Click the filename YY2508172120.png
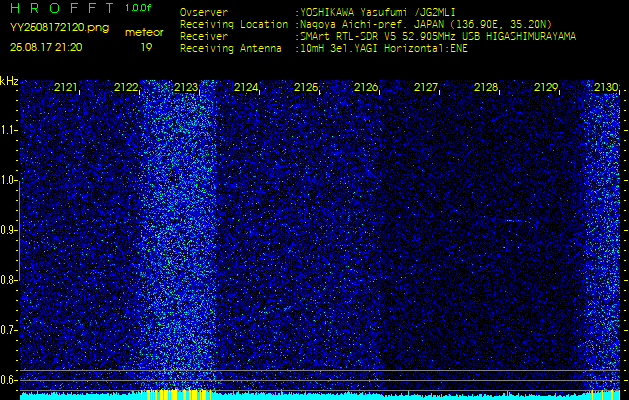 (59, 28)
